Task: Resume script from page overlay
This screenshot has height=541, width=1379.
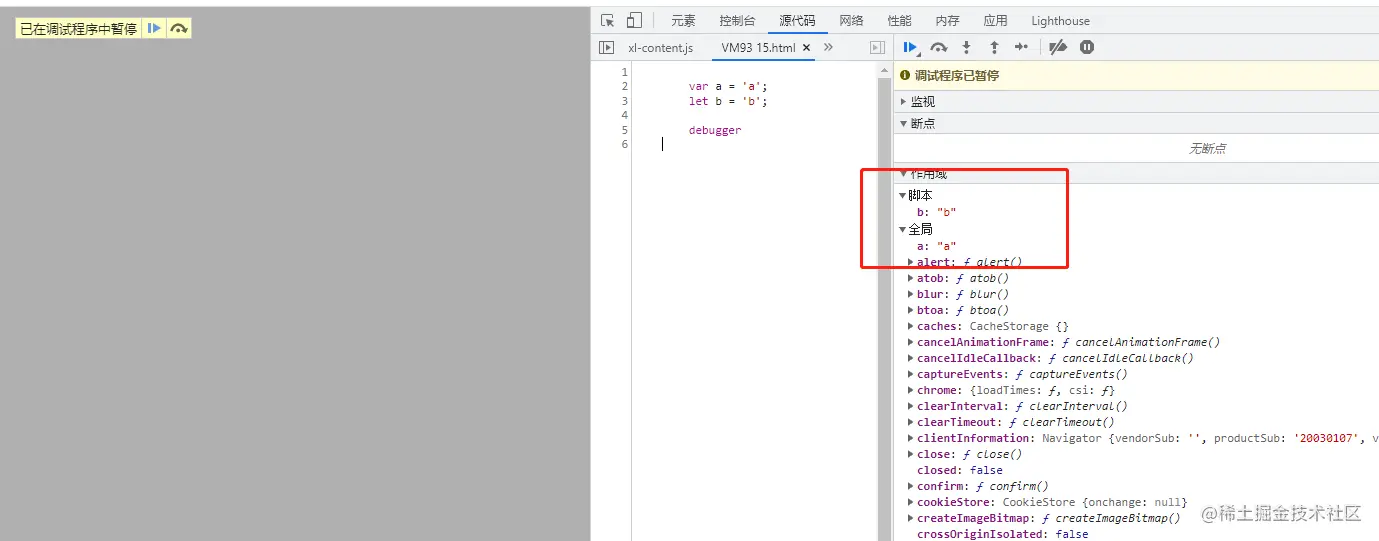Action: (x=154, y=29)
